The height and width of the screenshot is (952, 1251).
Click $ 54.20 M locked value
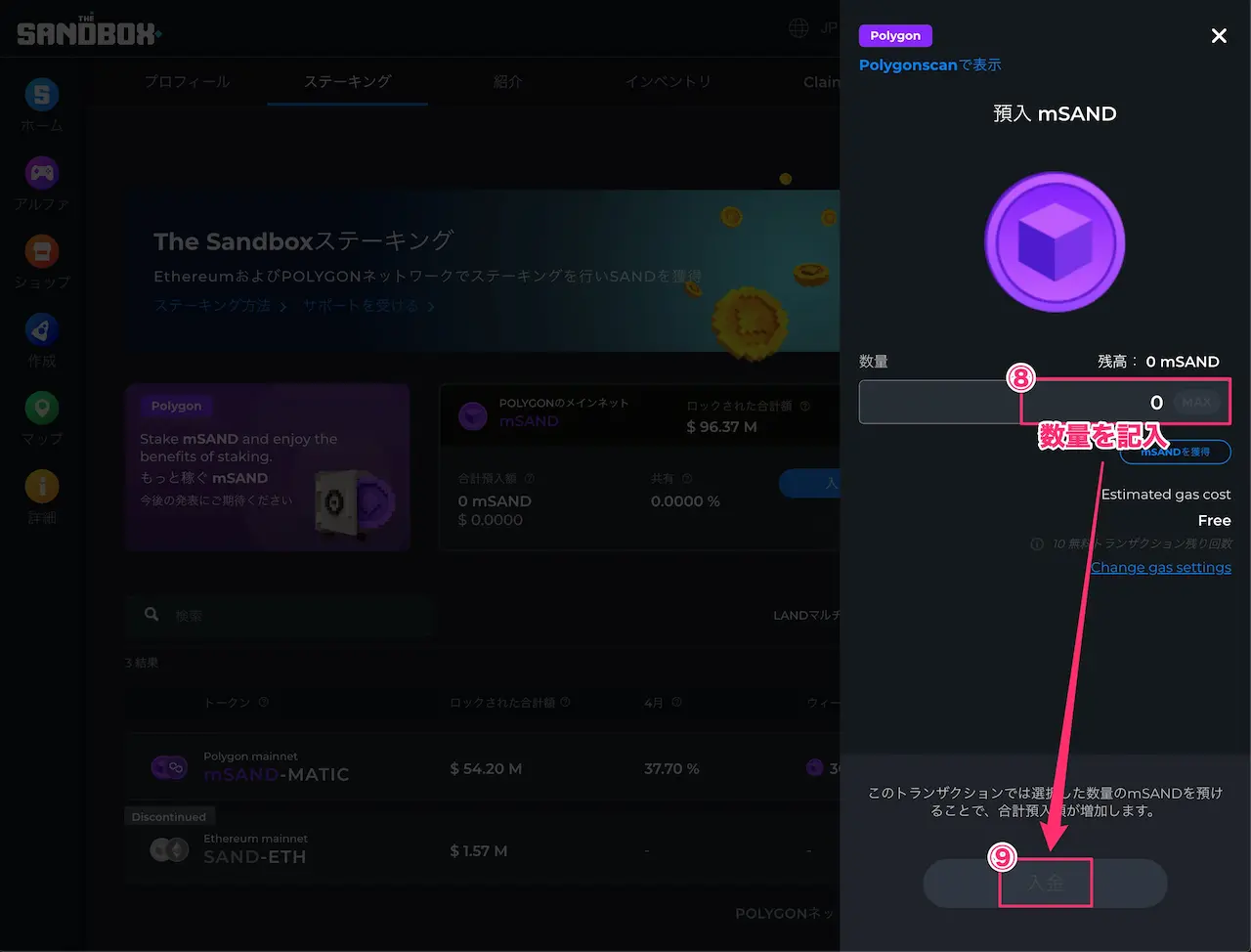coord(486,768)
